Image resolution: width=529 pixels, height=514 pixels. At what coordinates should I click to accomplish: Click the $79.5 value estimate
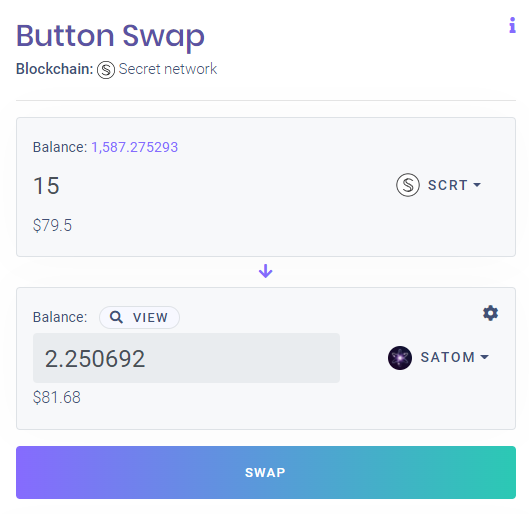[52, 225]
